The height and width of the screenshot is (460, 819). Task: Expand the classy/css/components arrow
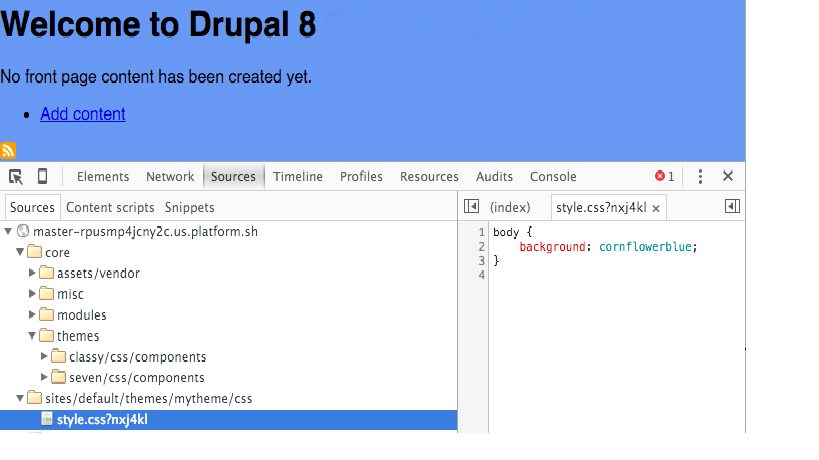pyautogui.click(x=44, y=356)
